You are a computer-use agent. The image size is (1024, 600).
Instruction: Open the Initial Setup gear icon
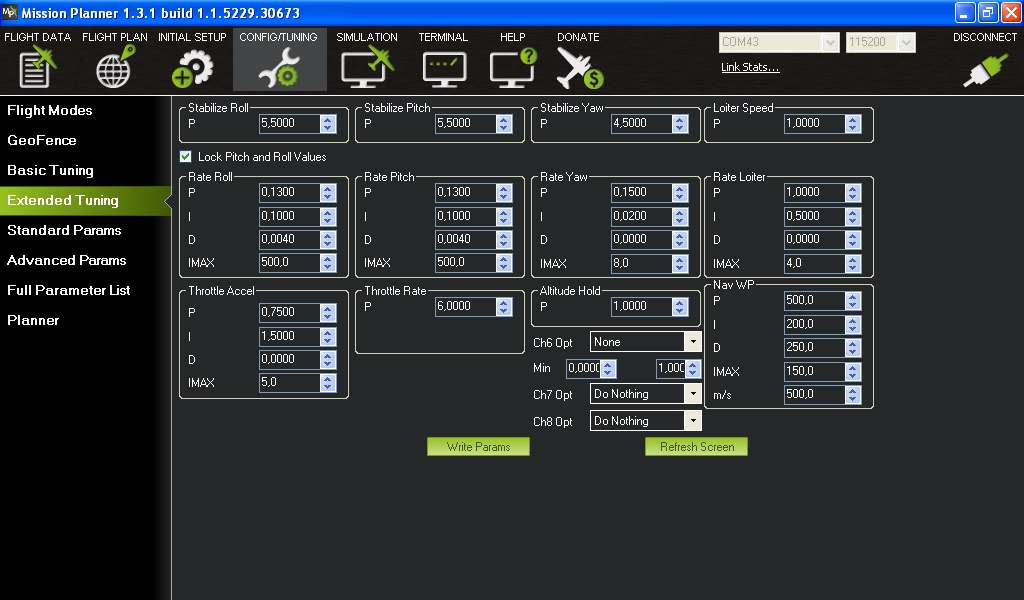click(x=192, y=68)
